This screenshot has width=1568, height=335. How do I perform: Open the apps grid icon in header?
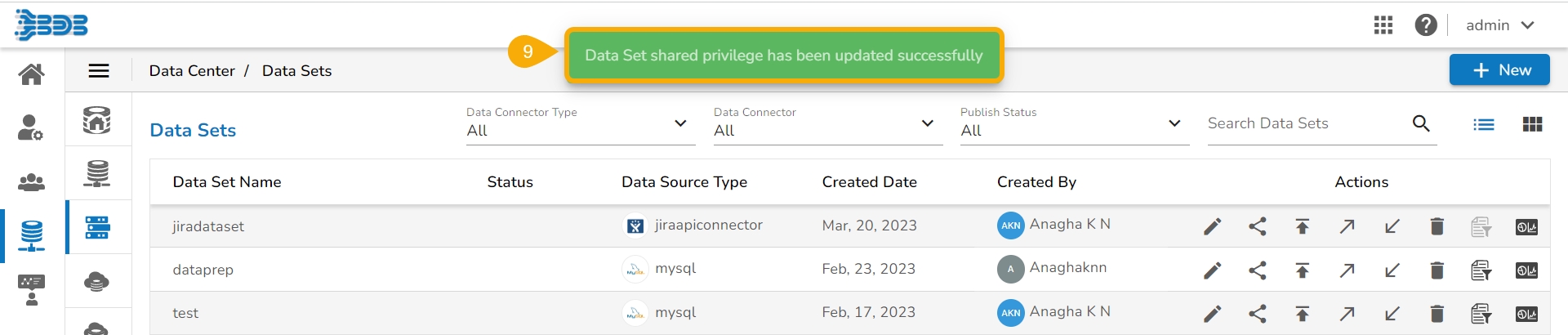coord(1383,25)
